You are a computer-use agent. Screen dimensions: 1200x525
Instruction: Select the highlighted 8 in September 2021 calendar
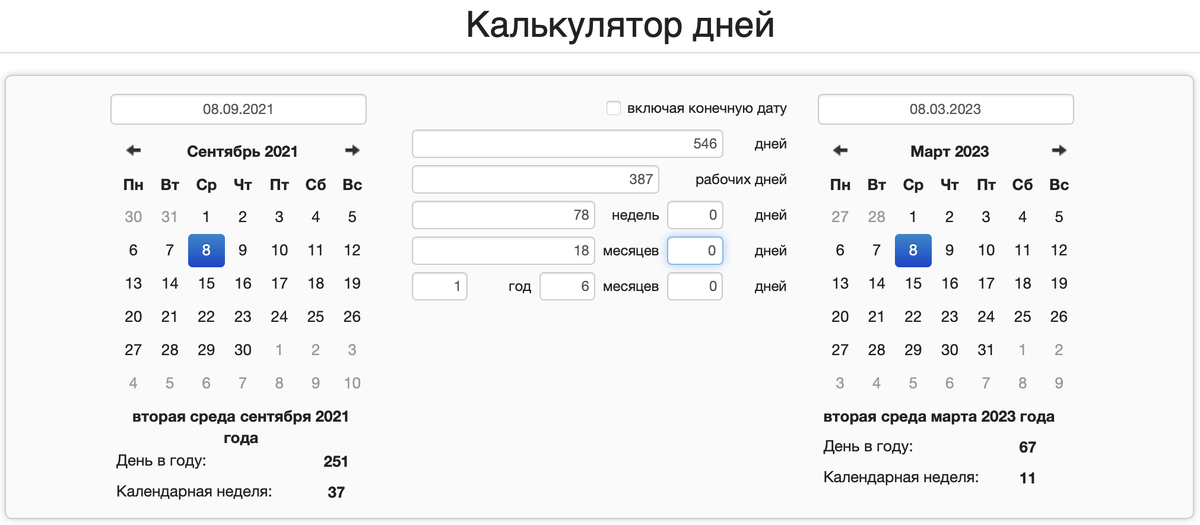[206, 251]
